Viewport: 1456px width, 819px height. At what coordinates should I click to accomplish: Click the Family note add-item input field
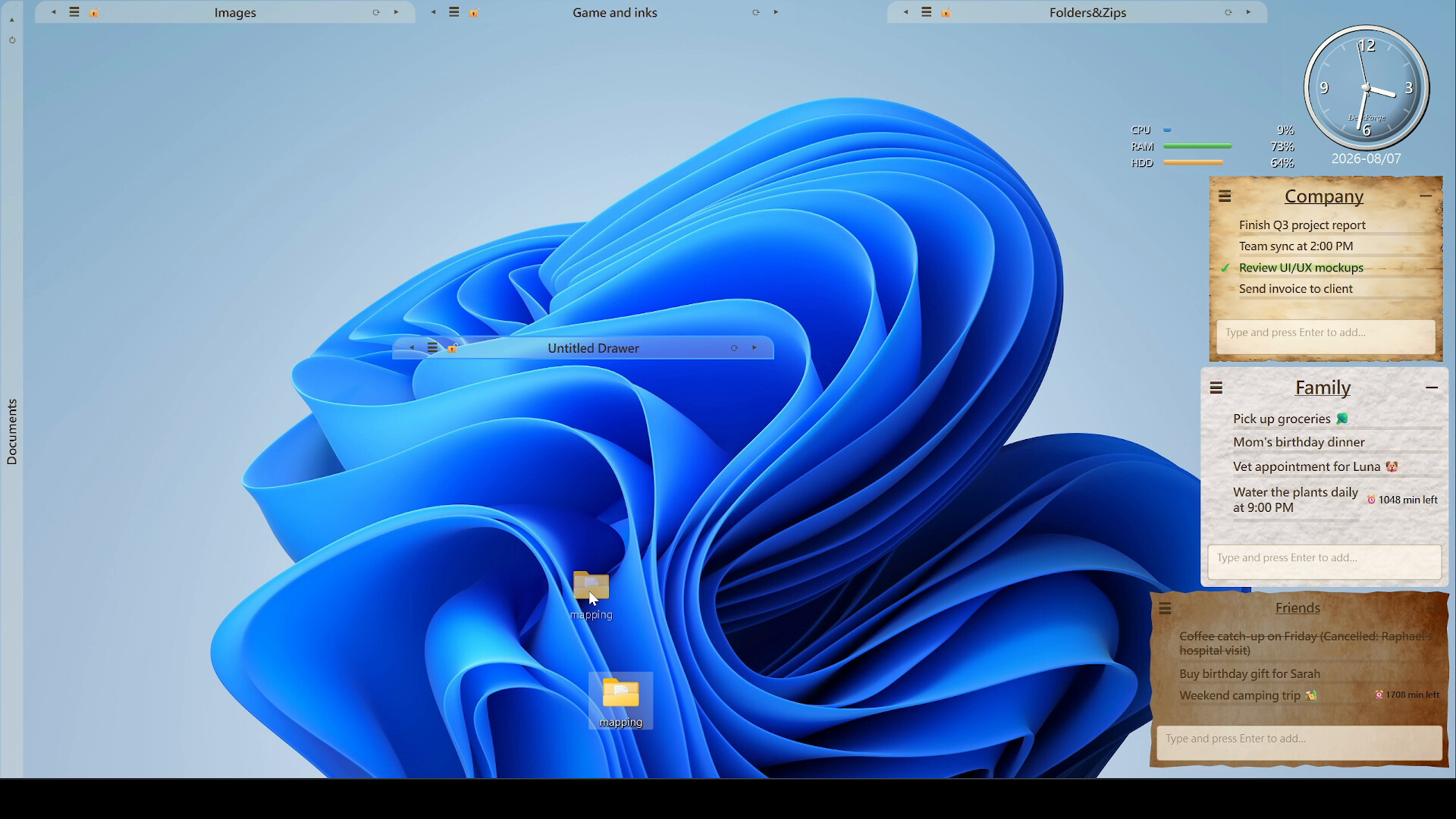[x=1324, y=561]
